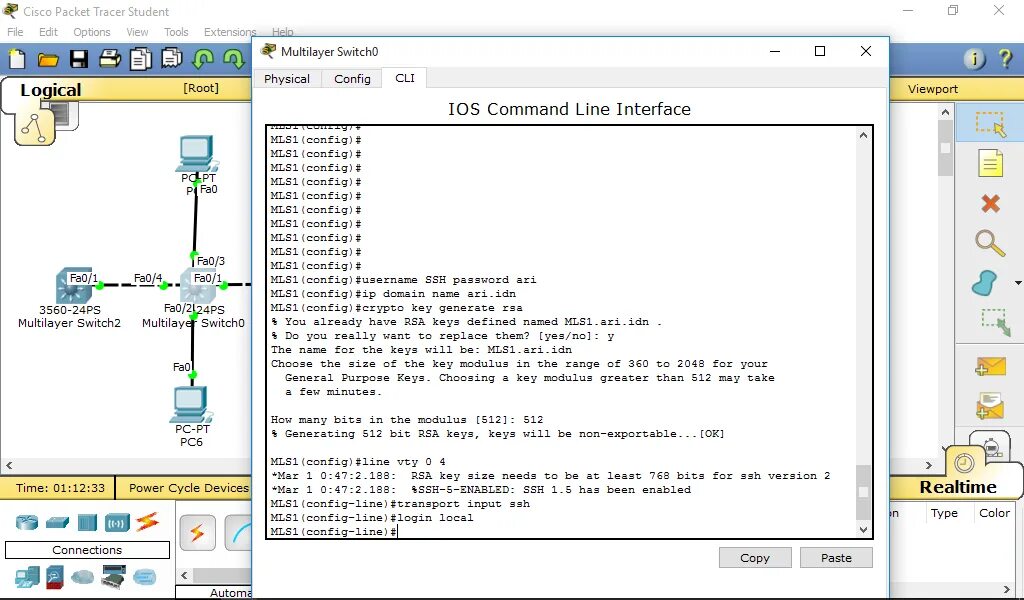Choose the Draw Polygon shape tool
This screenshot has width=1024, height=600.
985,283
